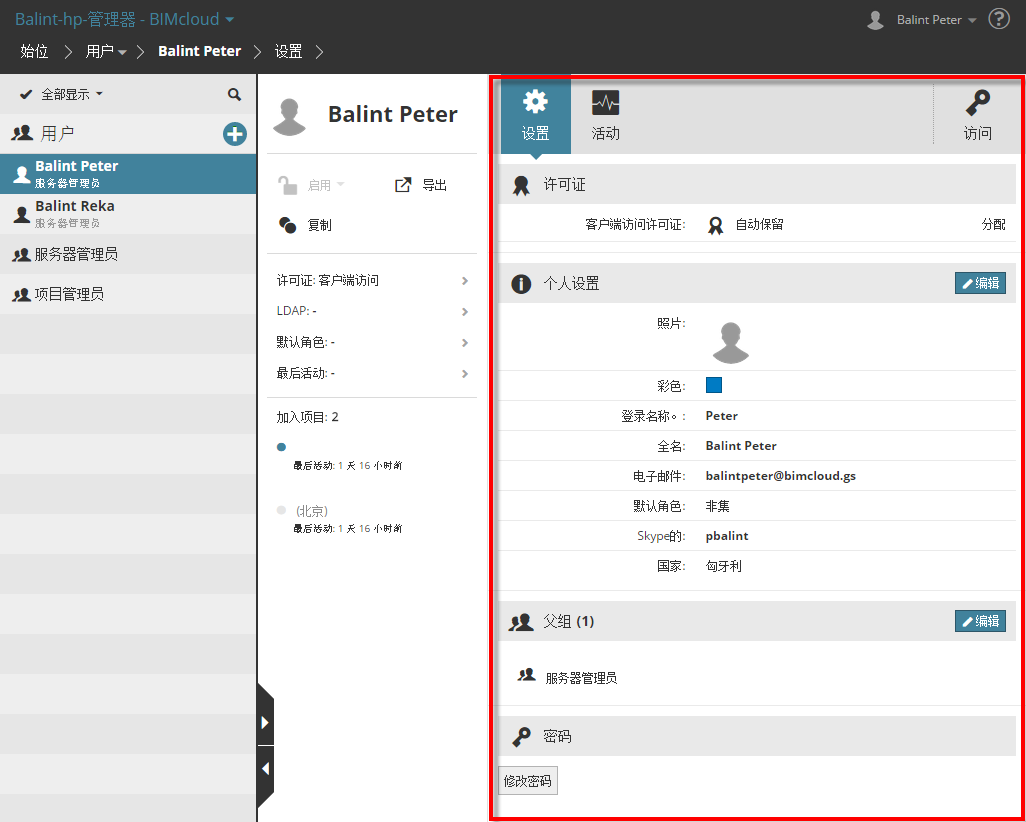Screen dimensions: 1026x822
Task: Click the Skype value pbalint
Action: pos(727,536)
